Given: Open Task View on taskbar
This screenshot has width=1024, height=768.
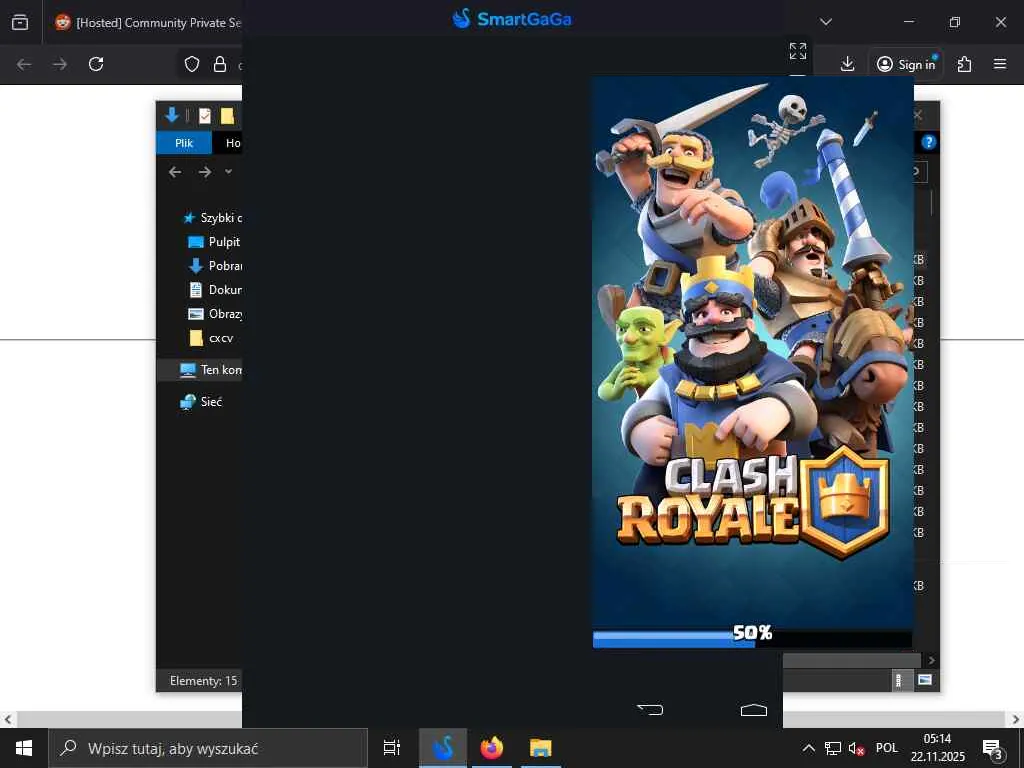Looking at the screenshot, I should coord(391,748).
